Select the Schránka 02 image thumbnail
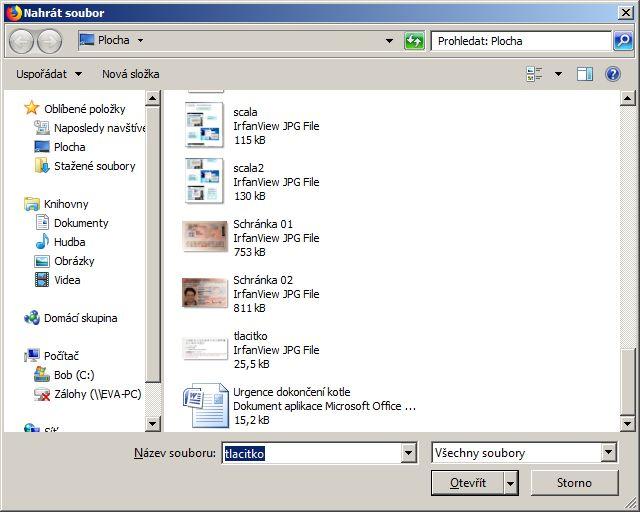640x512 pixels. (205, 293)
